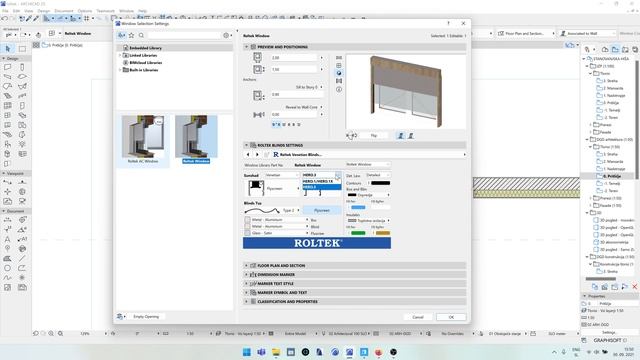Rotate the 3D preview with the orbit icon
The height and width of the screenshot is (360, 640).
[x=351, y=135]
